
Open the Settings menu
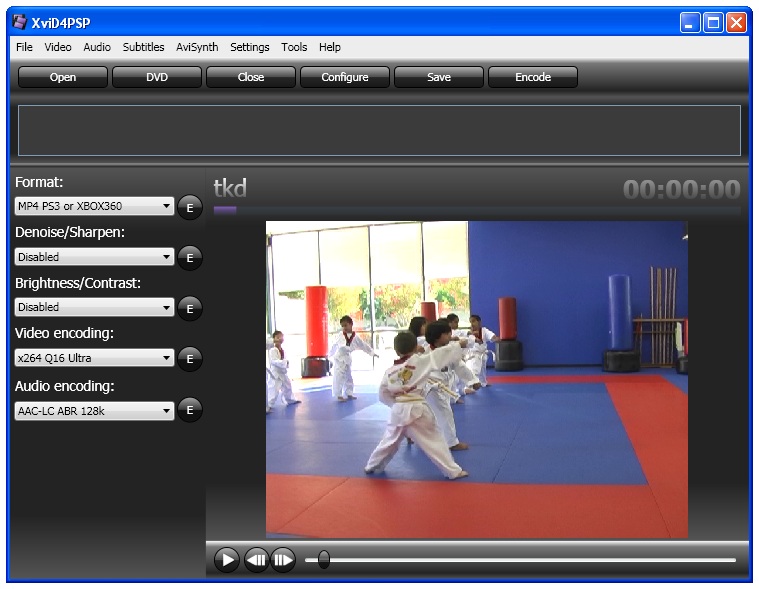(x=250, y=47)
